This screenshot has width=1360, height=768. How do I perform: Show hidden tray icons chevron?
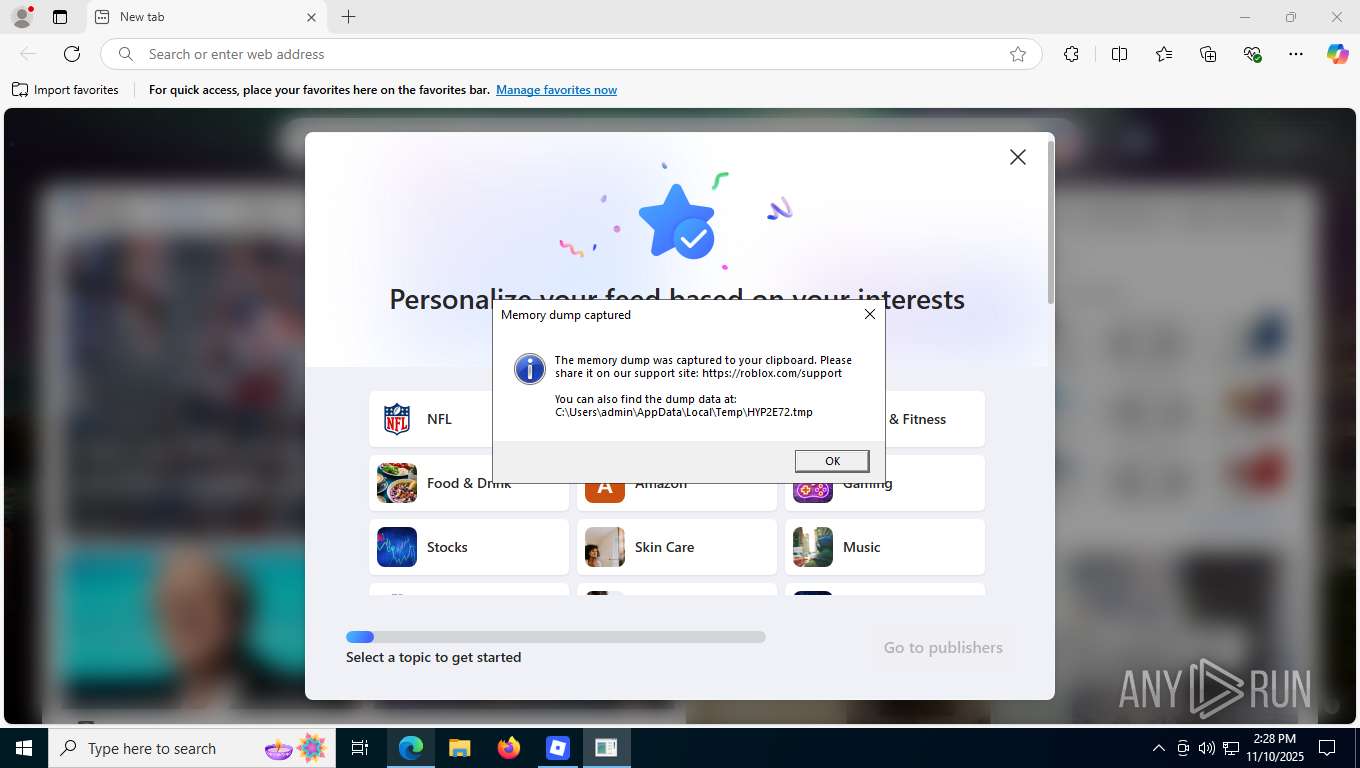tap(1158, 748)
